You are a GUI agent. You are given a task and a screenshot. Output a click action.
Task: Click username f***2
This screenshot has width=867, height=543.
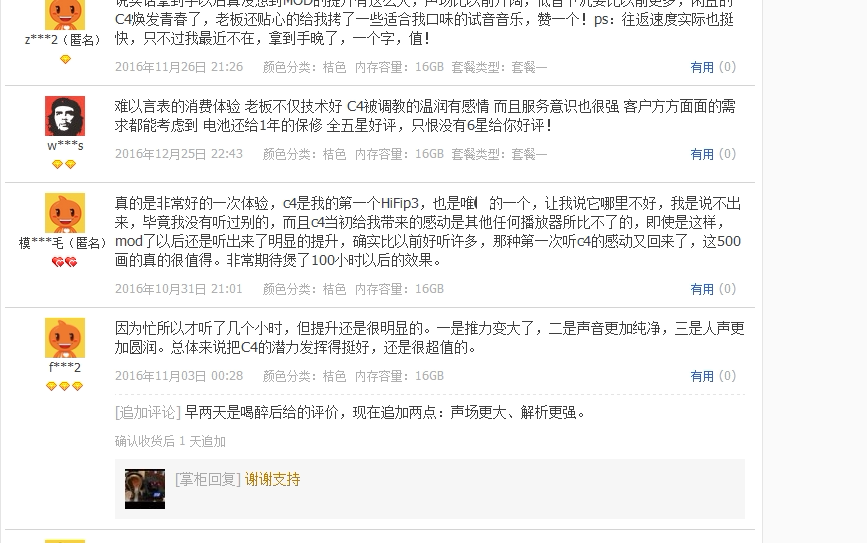[x=65, y=367]
